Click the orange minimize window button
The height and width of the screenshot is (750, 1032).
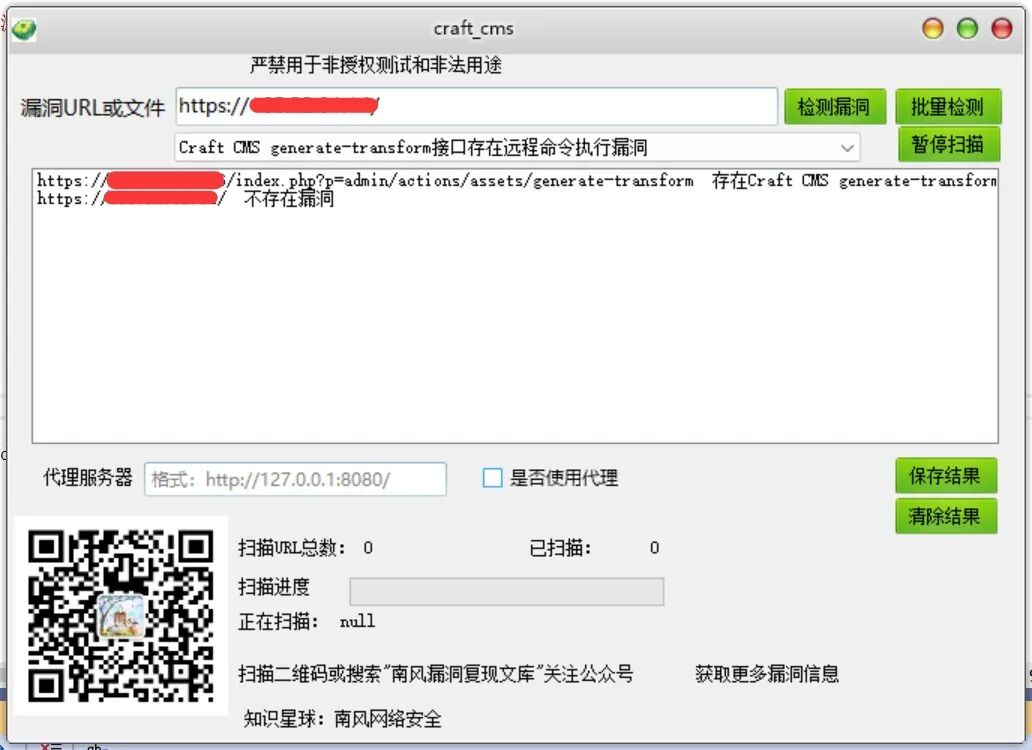[933, 29]
